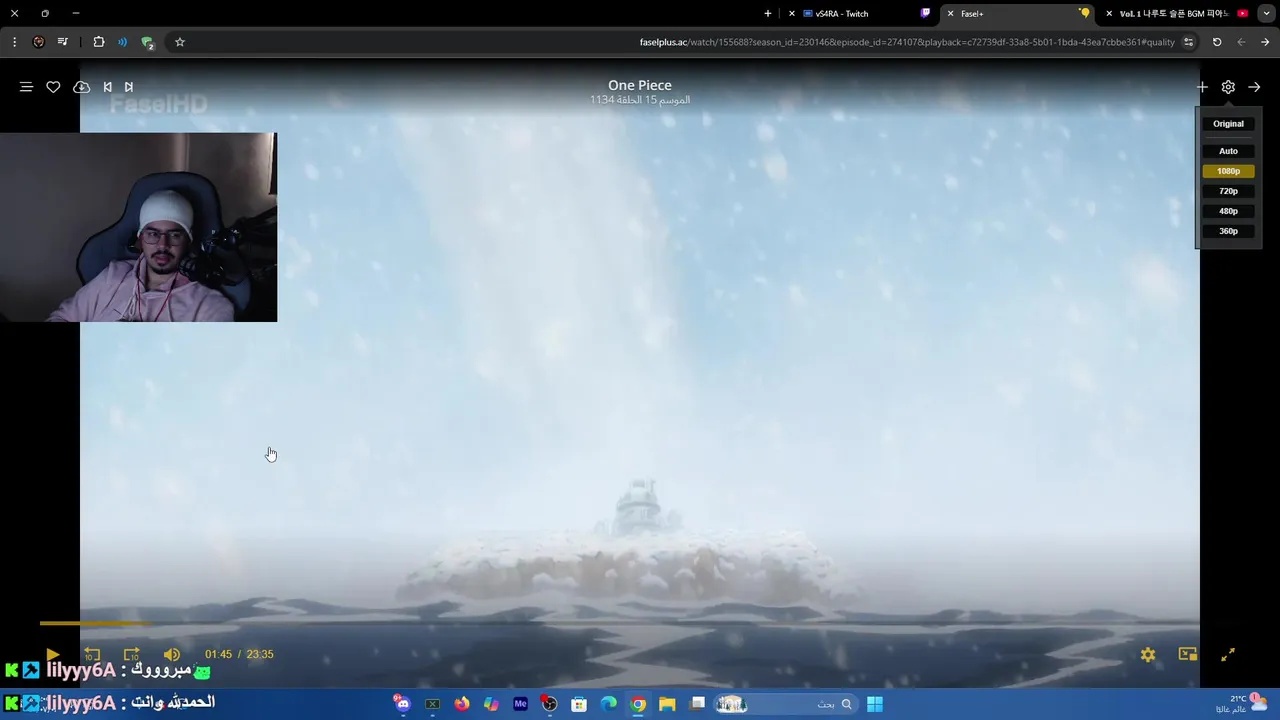
Task: Click the browser back arrow
Action: (x=1265, y=42)
